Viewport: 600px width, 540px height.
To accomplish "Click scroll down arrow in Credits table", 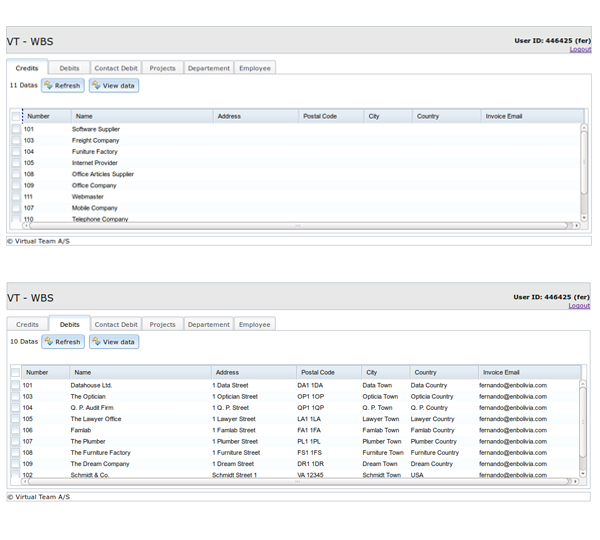I will [584, 218].
